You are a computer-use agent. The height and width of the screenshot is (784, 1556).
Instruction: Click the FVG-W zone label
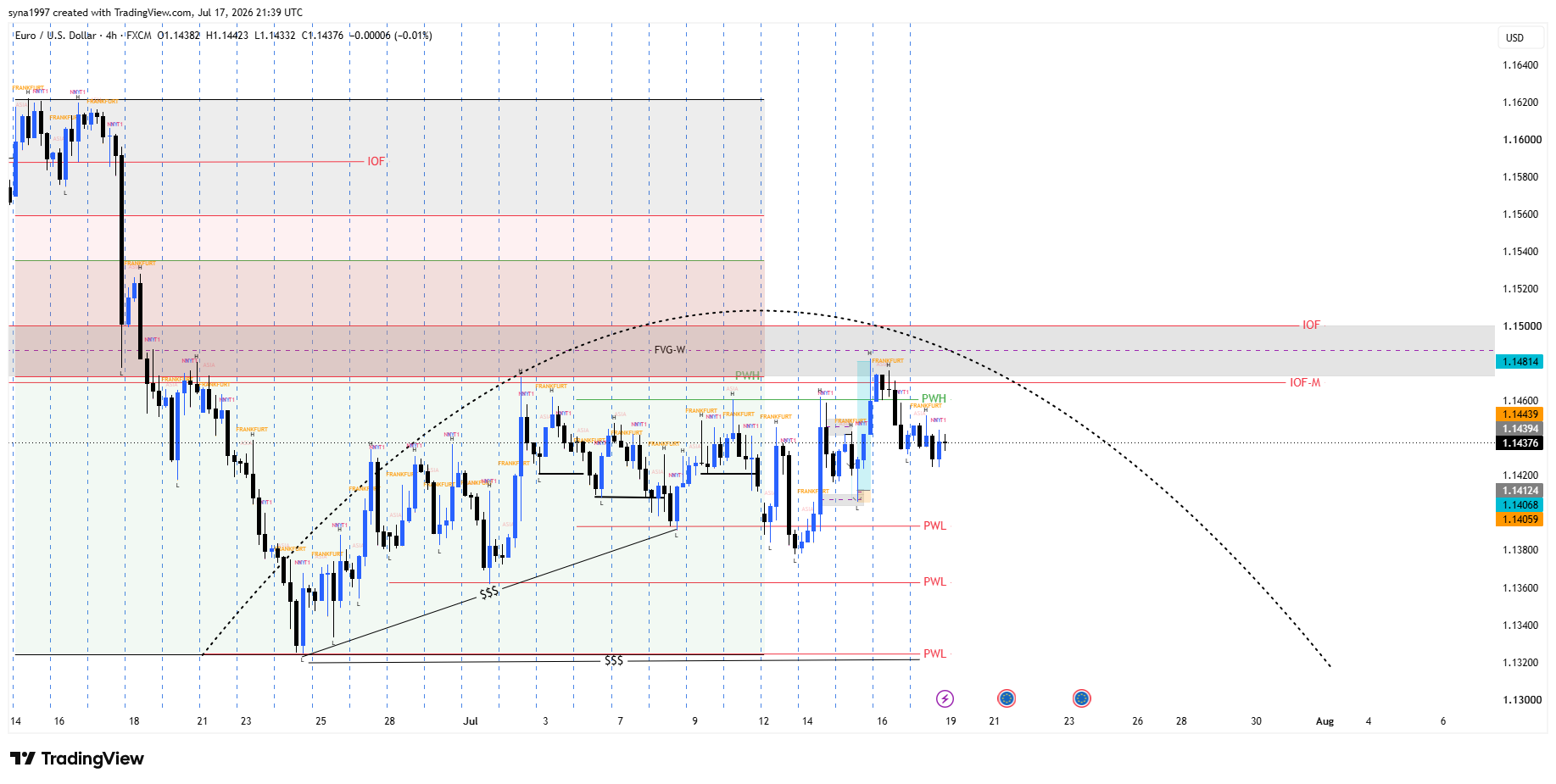(x=670, y=350)
